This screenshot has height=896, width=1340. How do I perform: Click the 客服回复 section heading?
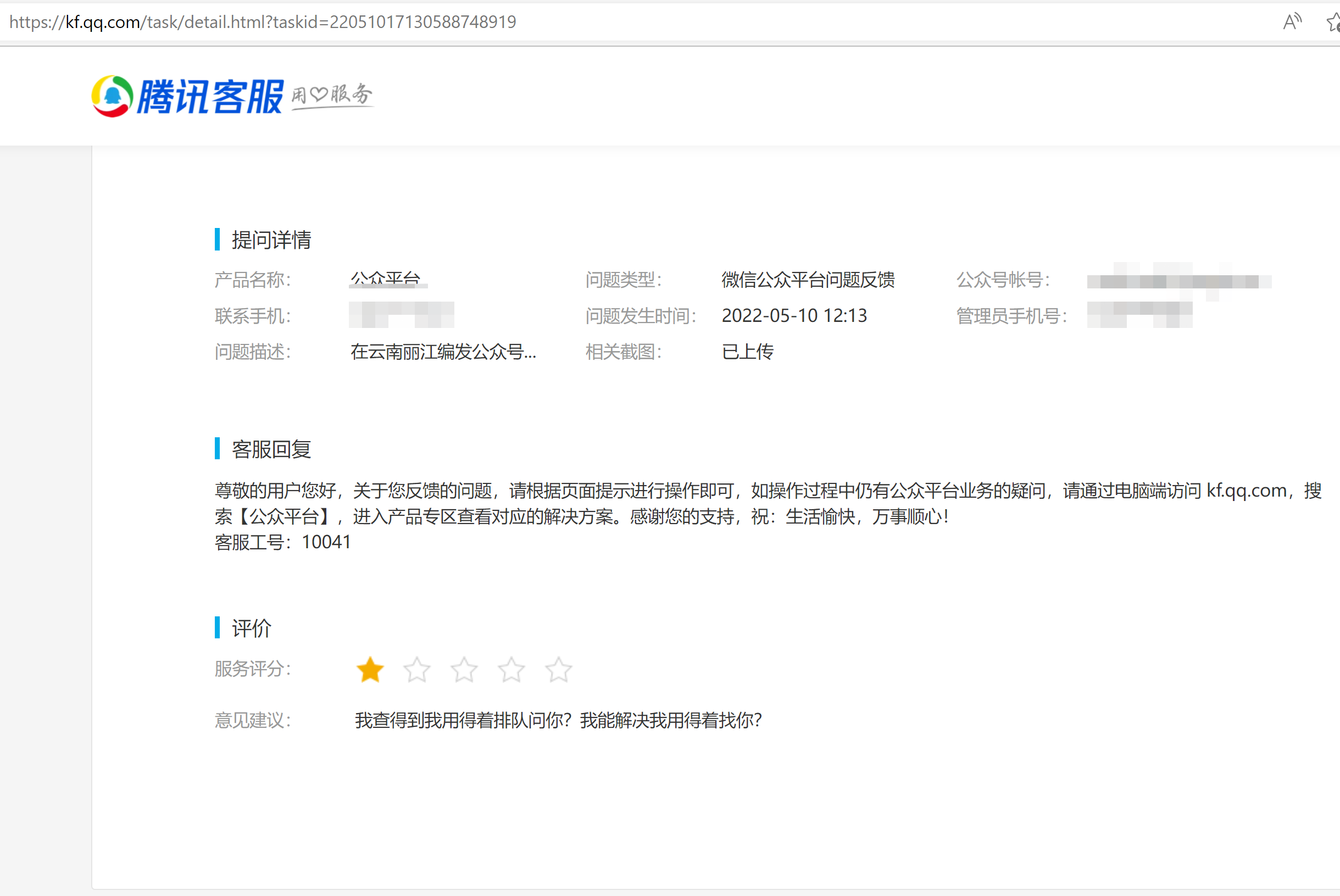pyautogui.click(x=271, y=449)
